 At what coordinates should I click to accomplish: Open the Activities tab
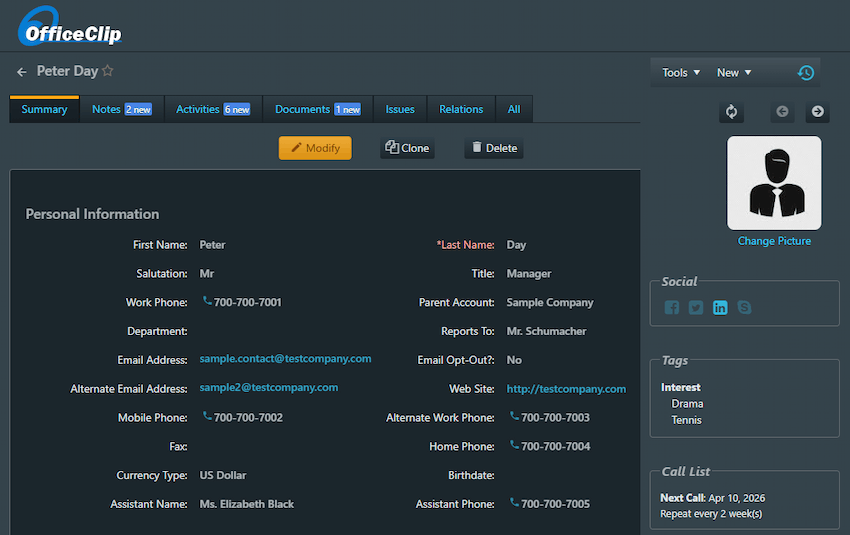(213, 109)
